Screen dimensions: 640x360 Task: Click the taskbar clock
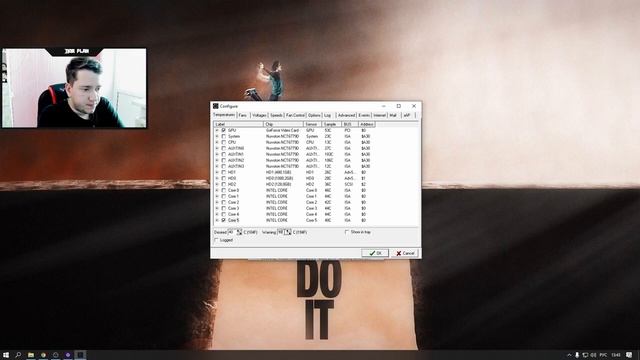[x=616, y=355]
